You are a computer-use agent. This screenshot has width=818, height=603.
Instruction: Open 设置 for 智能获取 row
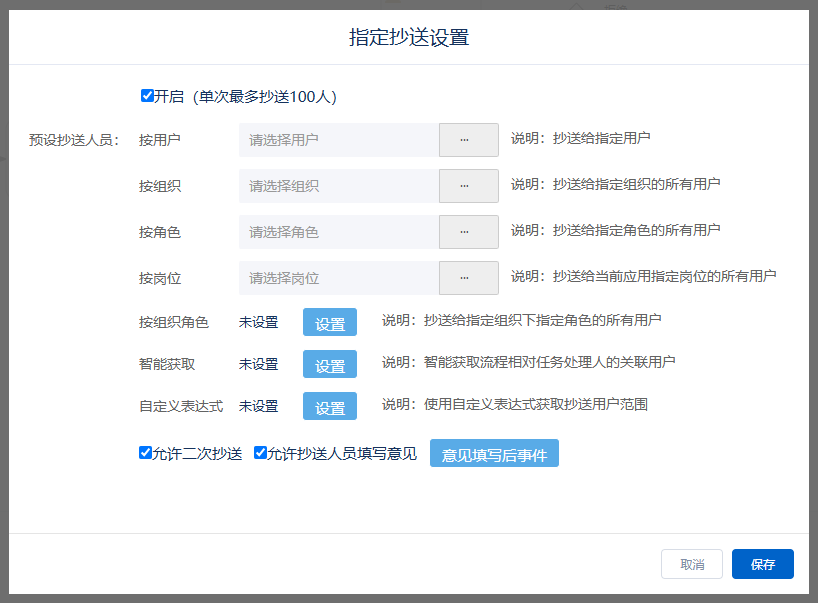tap(330, 365)
